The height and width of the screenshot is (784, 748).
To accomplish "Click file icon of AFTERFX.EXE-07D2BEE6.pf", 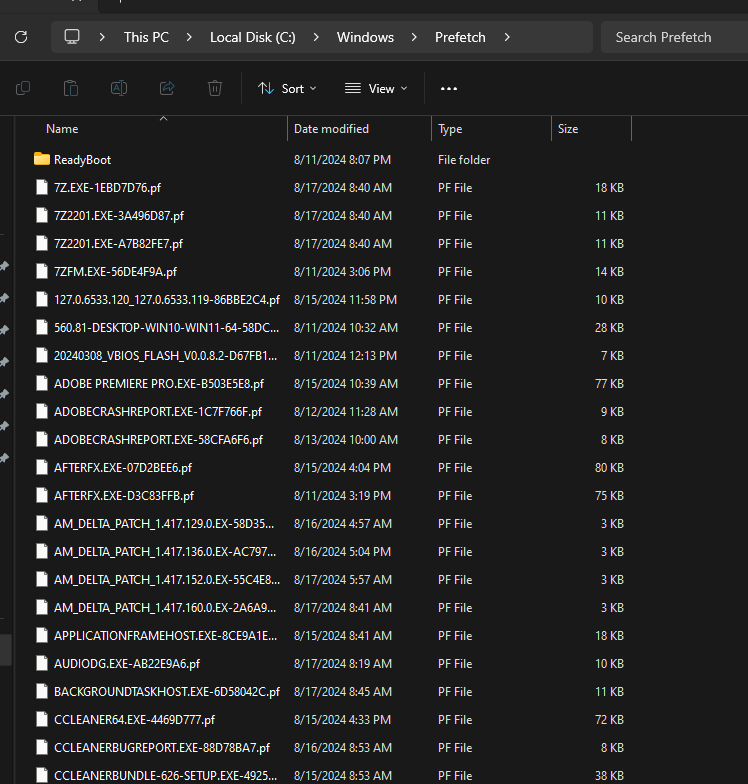I will 42,467.
